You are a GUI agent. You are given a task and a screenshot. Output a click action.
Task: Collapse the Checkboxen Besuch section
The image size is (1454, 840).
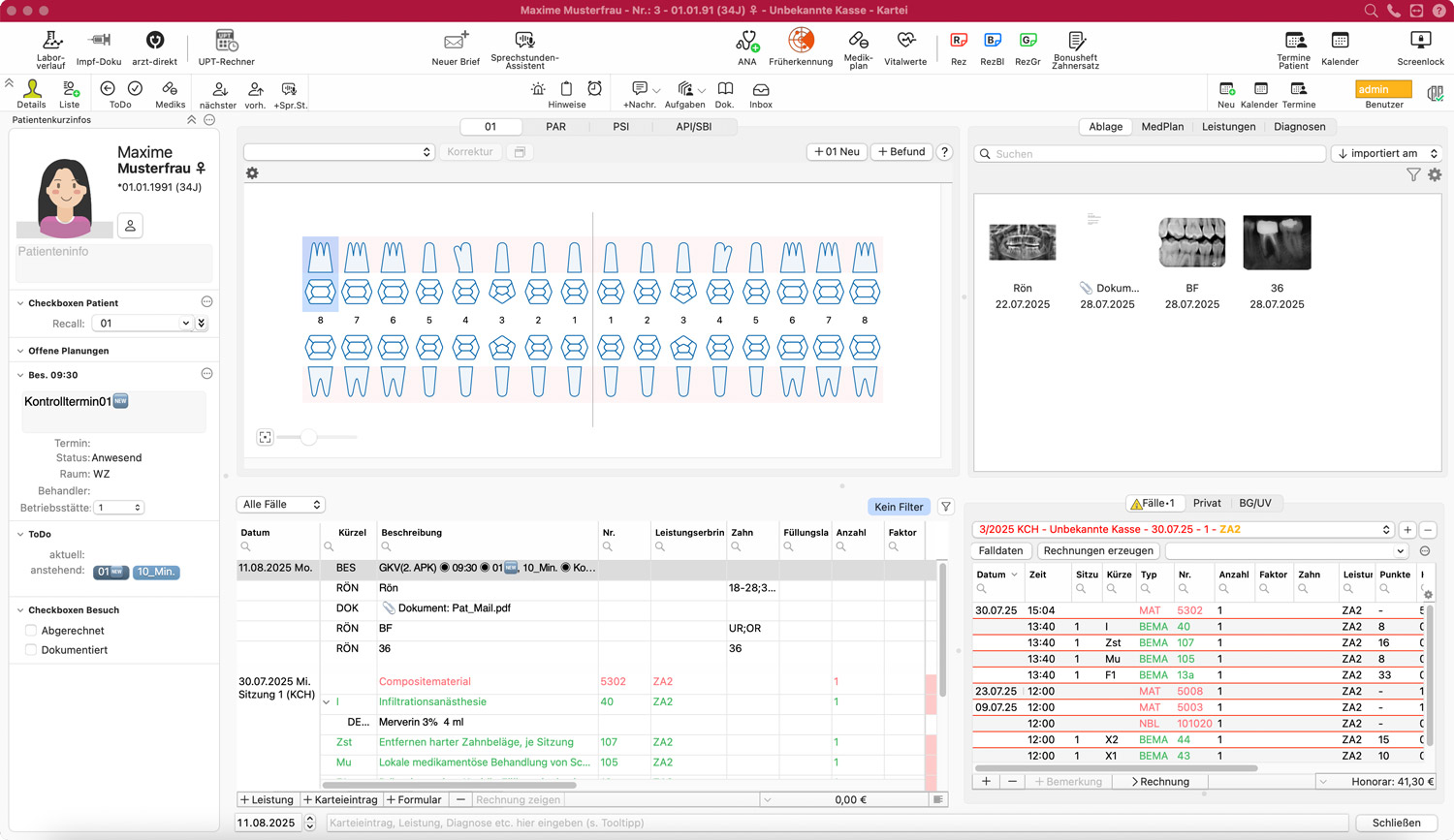(x=20, y=610)
